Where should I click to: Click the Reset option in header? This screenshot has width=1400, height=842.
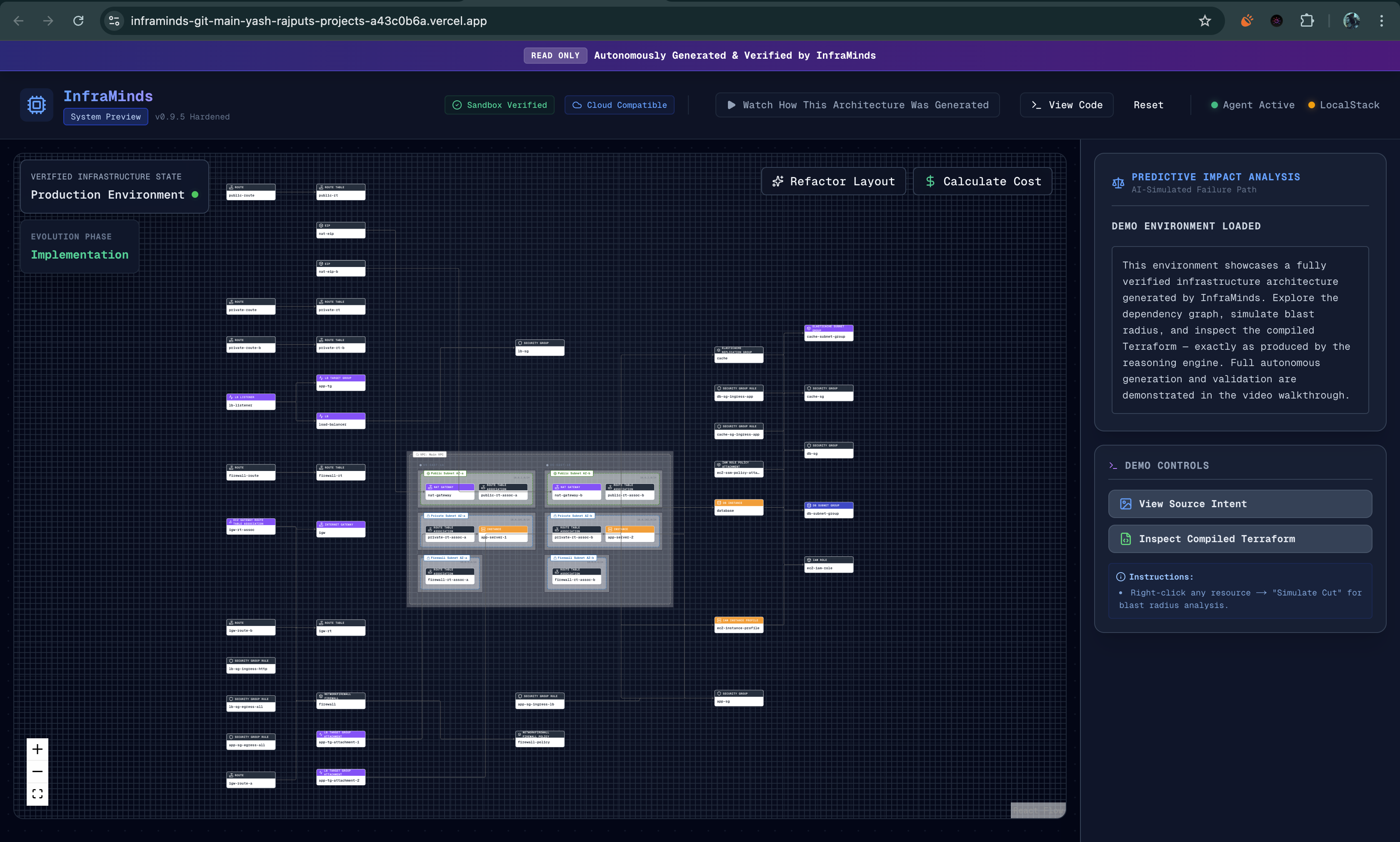point(1148,105)
